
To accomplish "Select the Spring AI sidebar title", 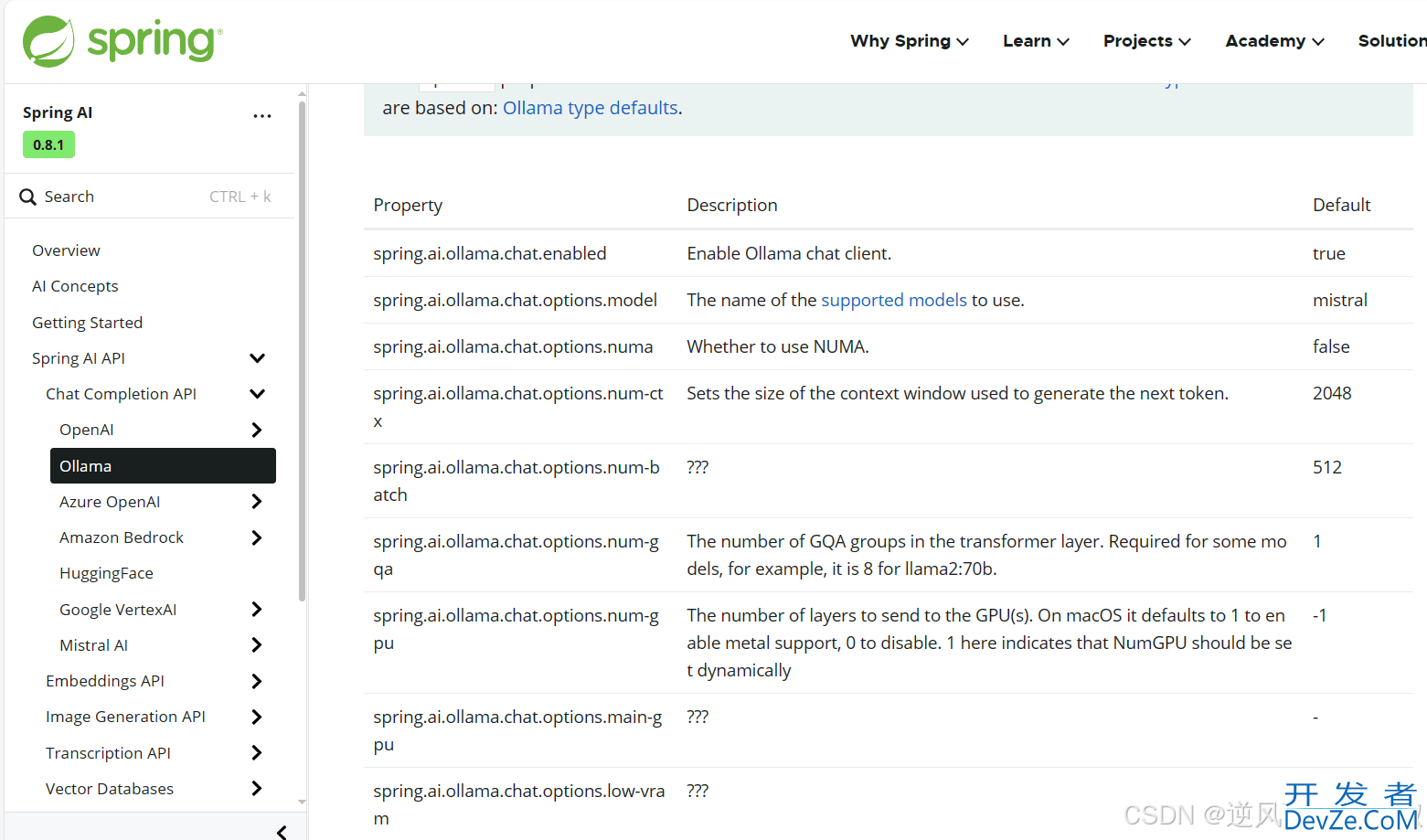I will coord(58,112).
